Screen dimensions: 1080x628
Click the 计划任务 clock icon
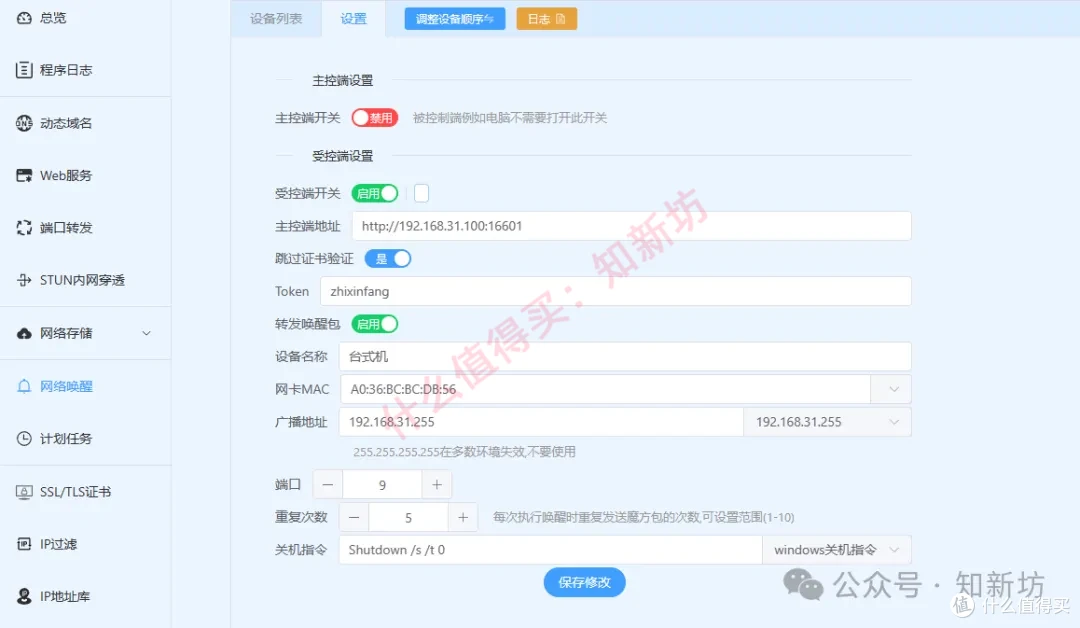click(24, 439)
